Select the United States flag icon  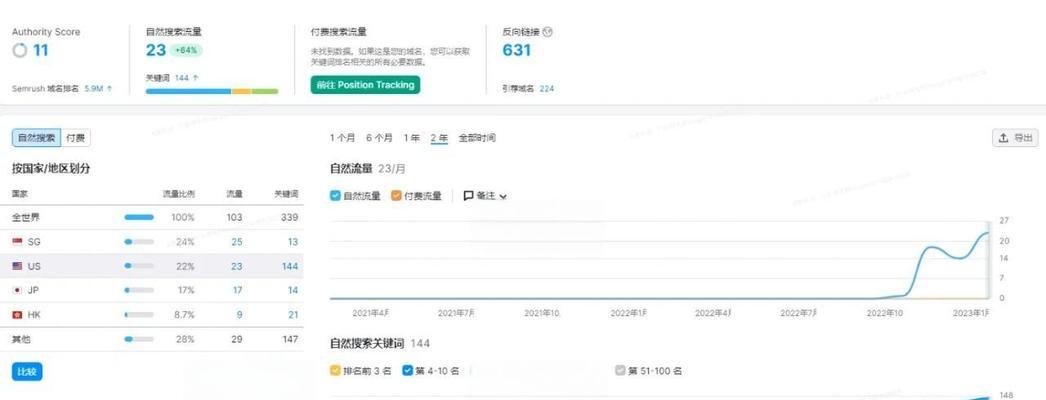[17, 266]
